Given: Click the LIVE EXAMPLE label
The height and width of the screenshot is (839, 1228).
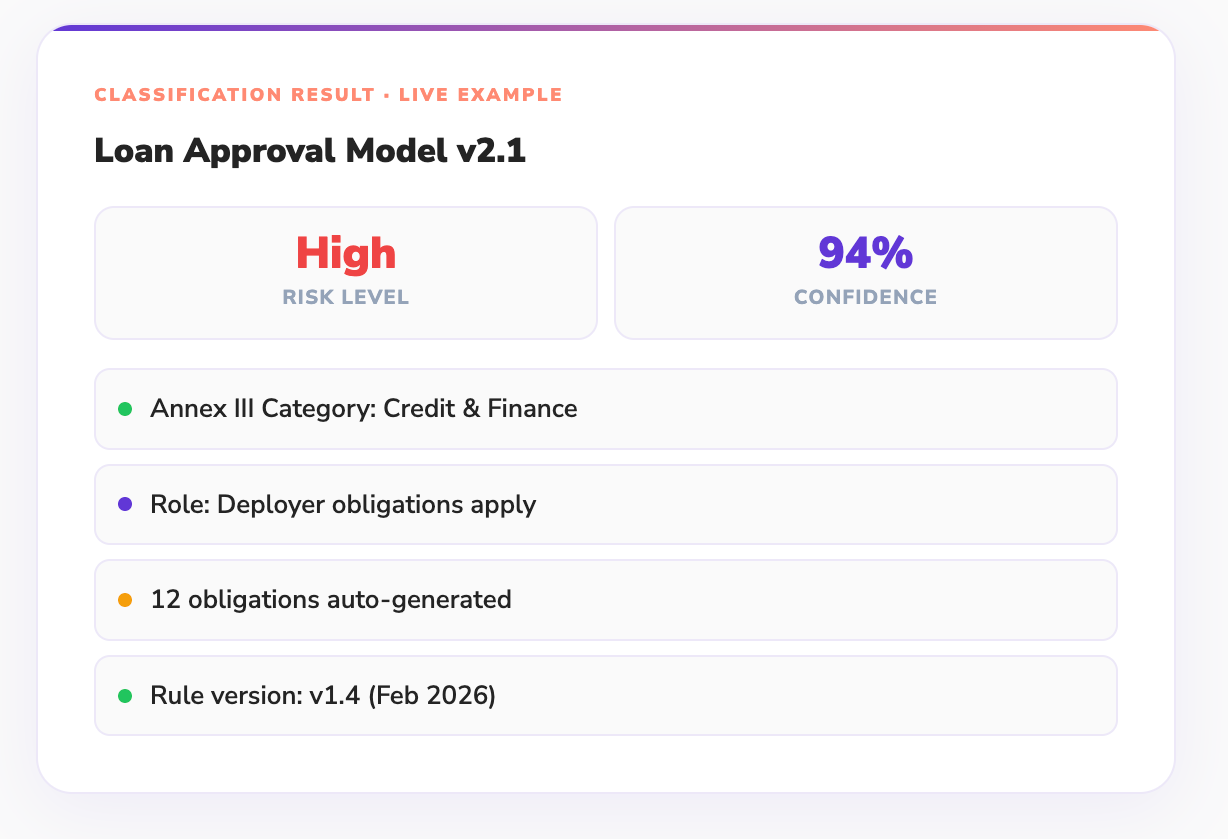Looking at the screenshot, I should [x=480, y=95].
